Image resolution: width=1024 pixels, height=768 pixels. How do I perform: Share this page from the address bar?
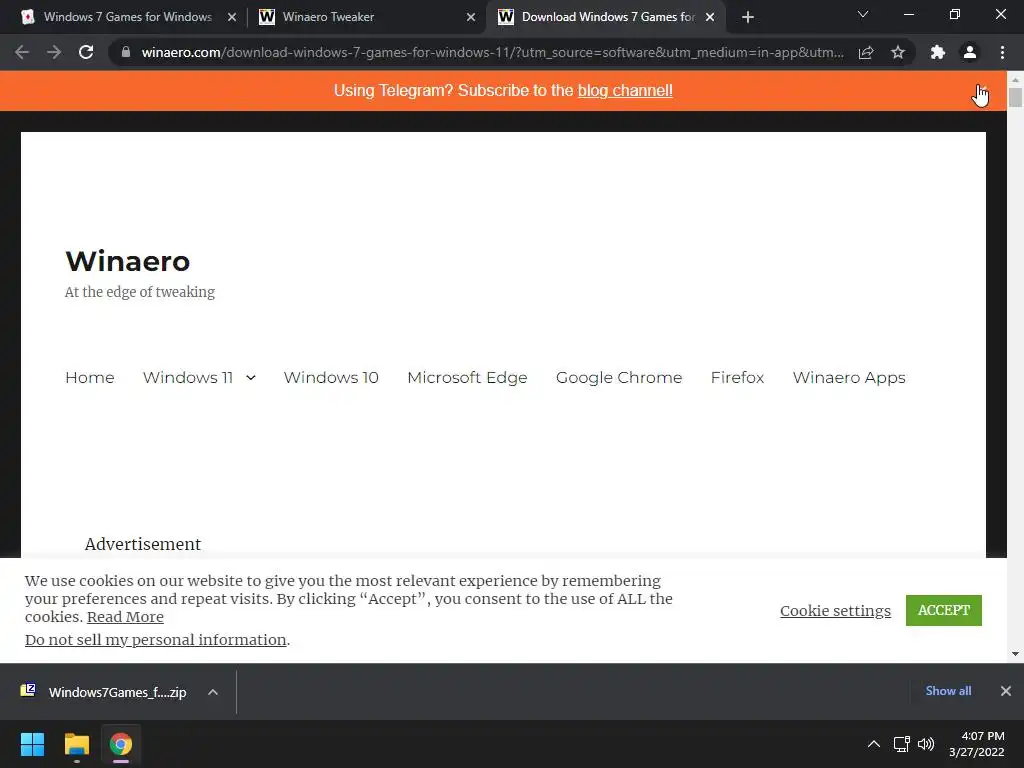[x=866, y=52]
